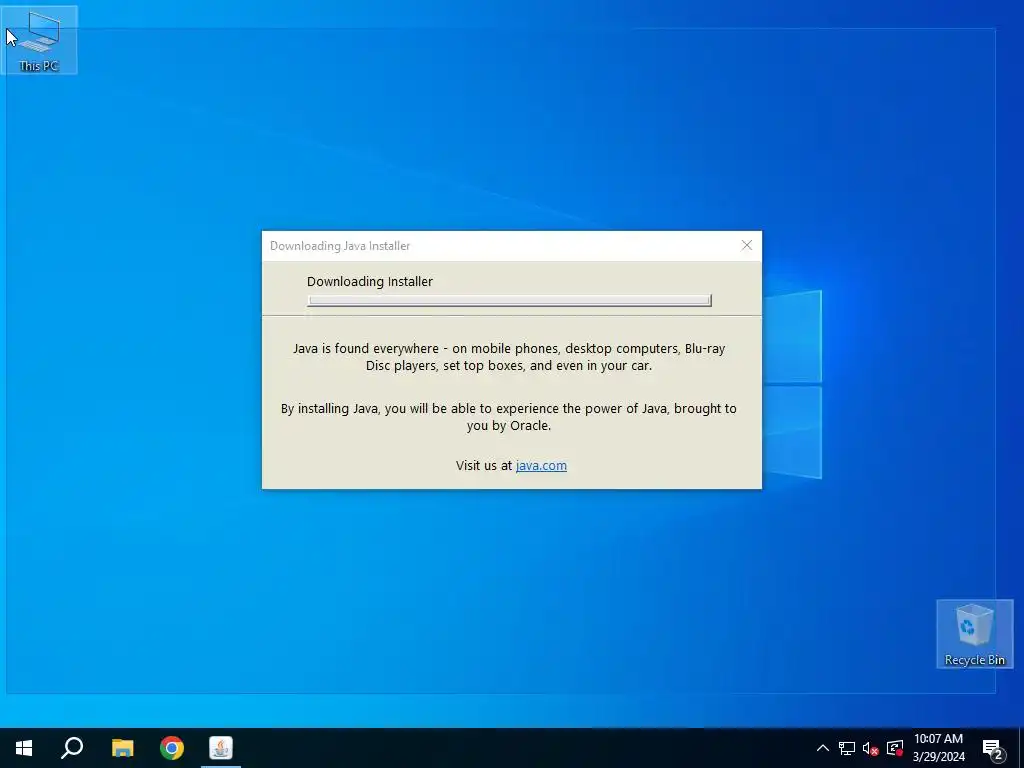Open clock showing 10:07 AM
This screenshot has width=1024, height=768.
pyautogui.click(x=938, y=748)
